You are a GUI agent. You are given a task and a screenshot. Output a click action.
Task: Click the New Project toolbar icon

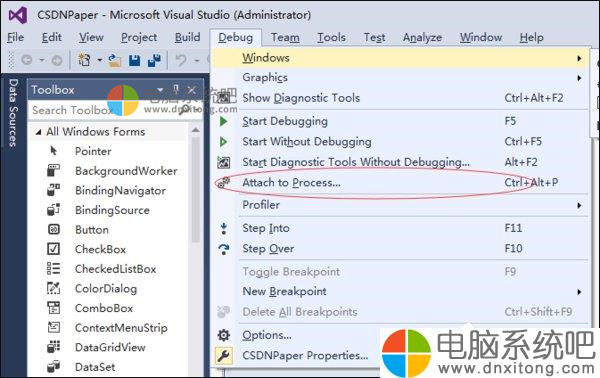pos(84,60)
